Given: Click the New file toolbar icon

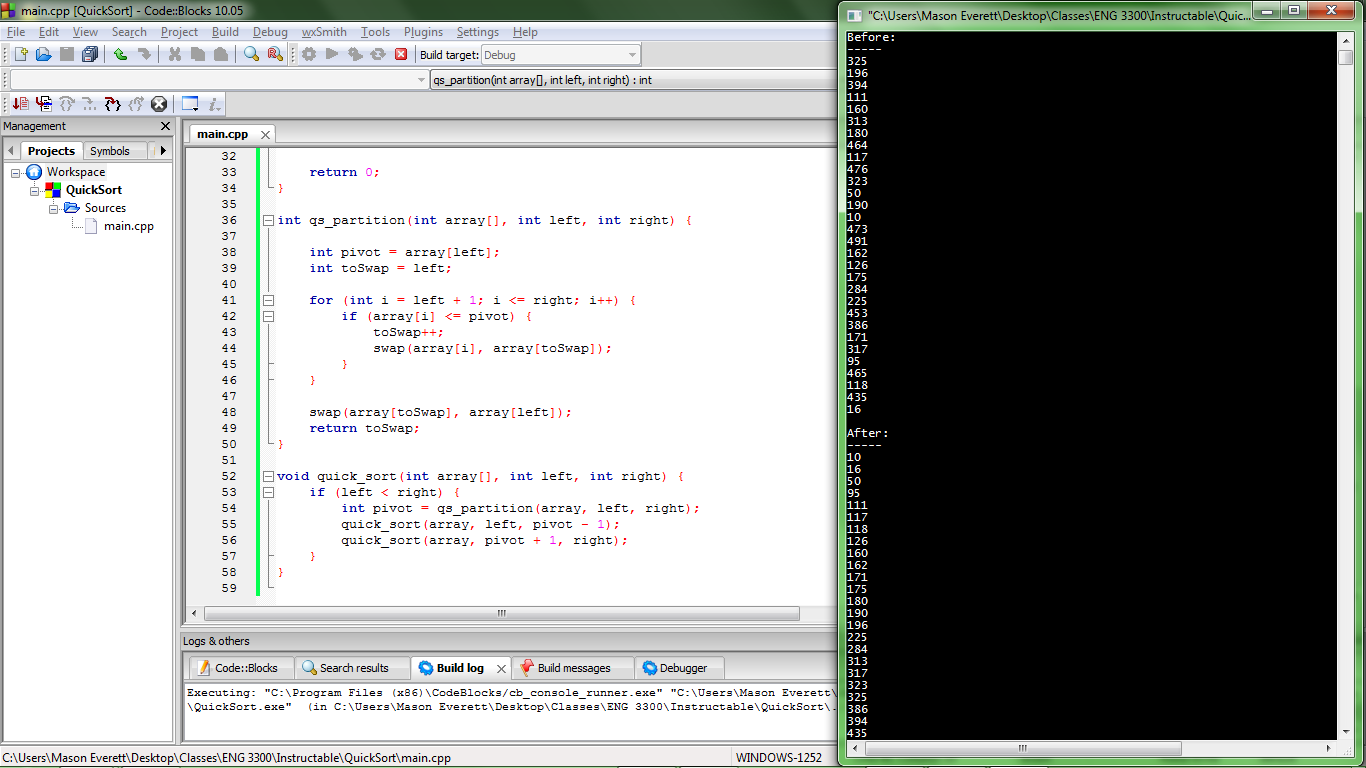Looking at the screenshot, I should [x=20, y=55].
